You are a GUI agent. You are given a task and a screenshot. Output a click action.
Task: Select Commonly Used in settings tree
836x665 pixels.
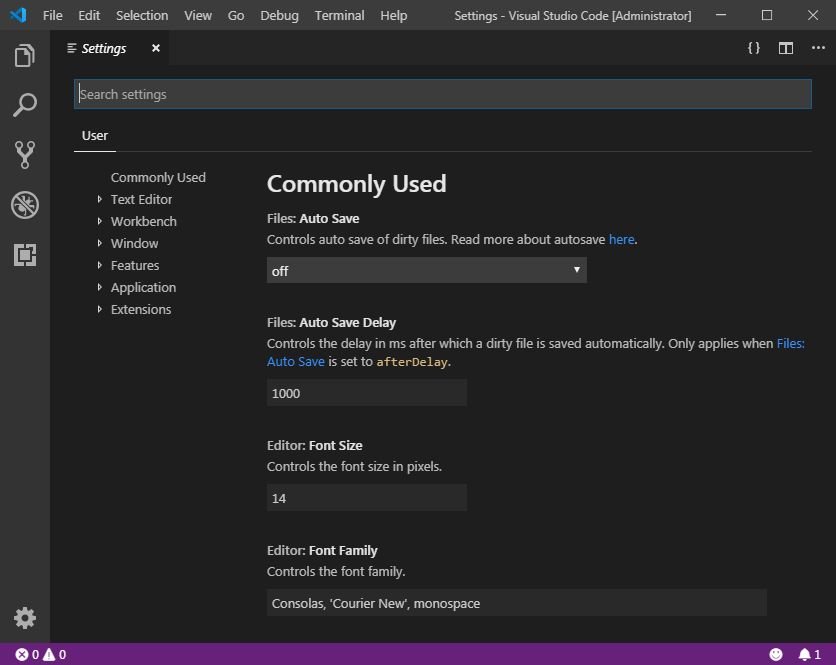pyautogui.click(x=158, y=177)
